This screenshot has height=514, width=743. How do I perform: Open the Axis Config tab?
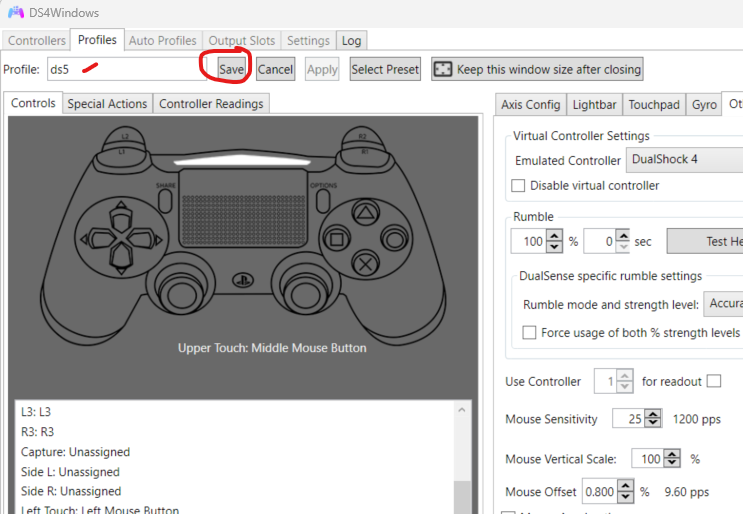click(531, 104)
